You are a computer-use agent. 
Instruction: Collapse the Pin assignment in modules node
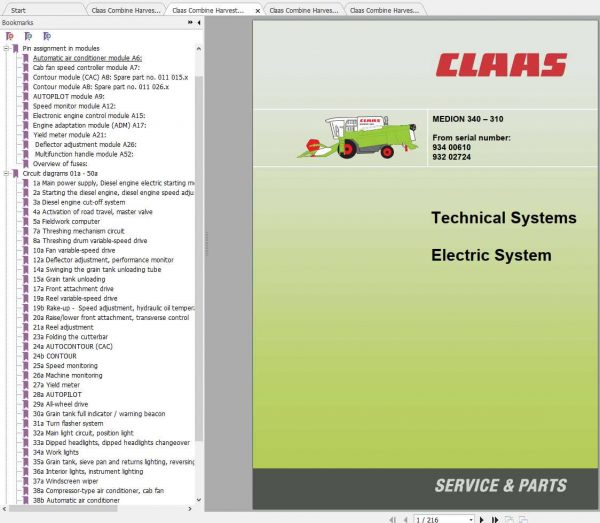click(x=6, y=49)
